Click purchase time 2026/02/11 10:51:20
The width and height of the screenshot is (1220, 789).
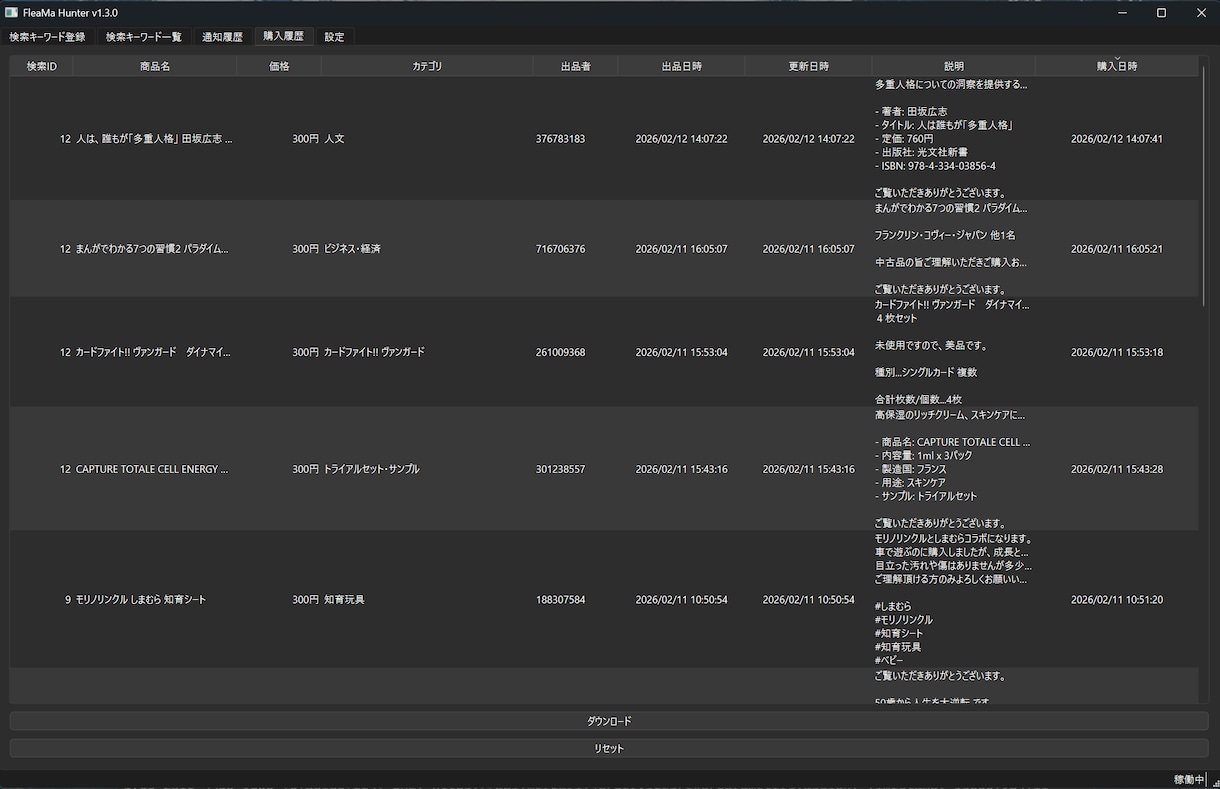coord(1117,600)
